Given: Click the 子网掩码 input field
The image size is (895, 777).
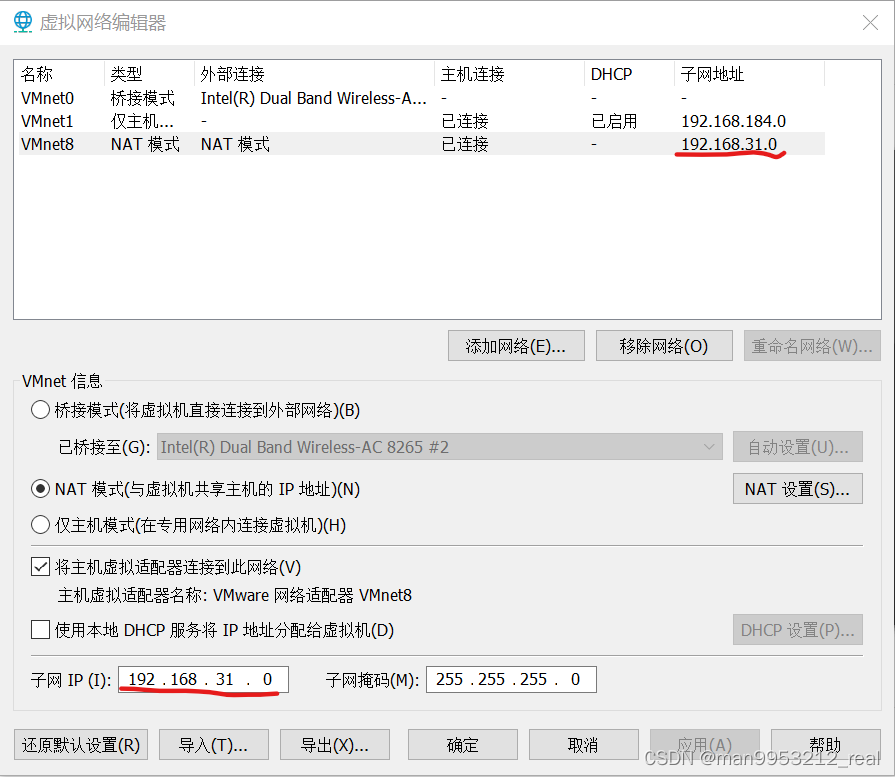Looking at the screenshot, I should point(511,679).
